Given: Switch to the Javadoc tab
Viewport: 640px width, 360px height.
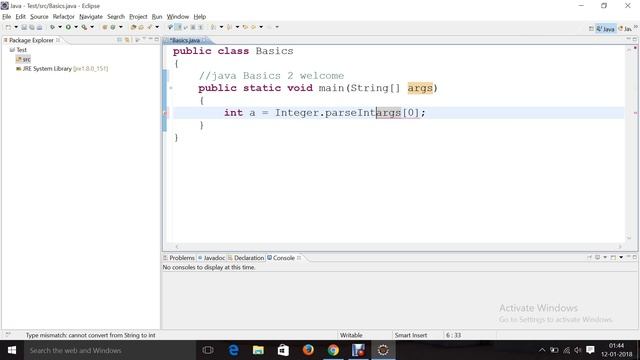Looking at the screenshot, I should (211, 258).
